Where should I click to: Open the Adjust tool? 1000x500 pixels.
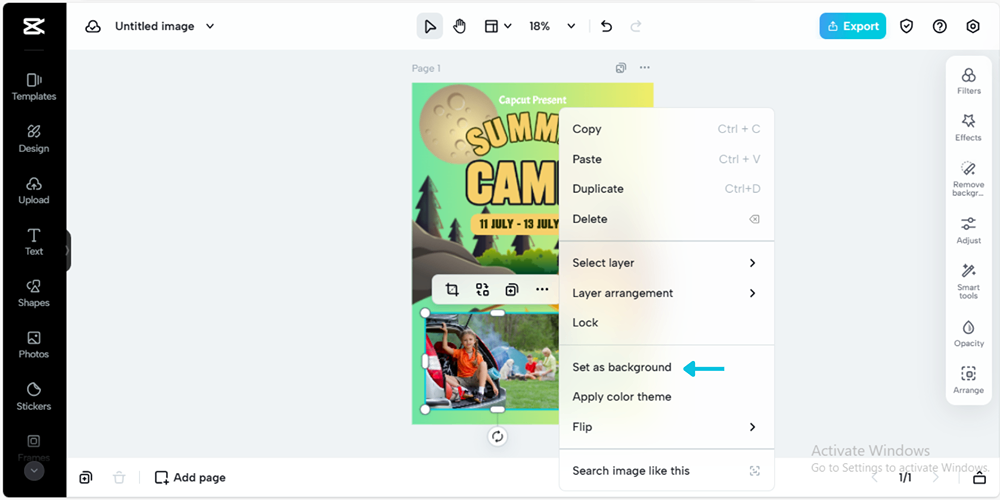968,230
